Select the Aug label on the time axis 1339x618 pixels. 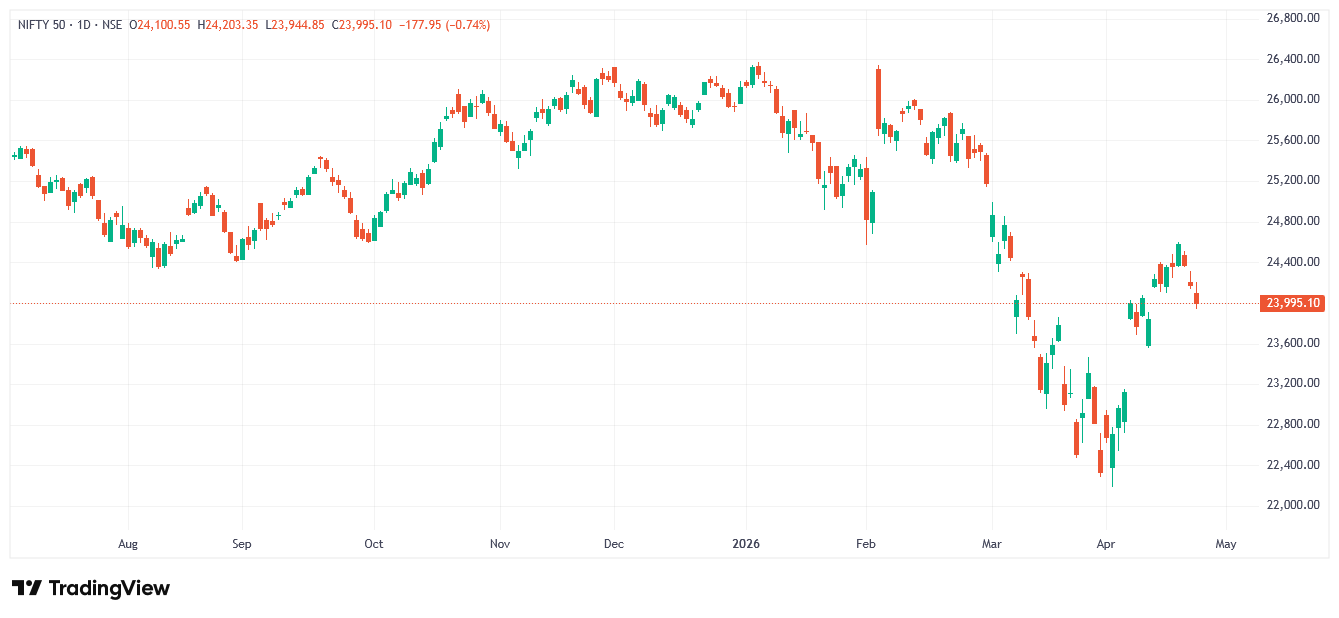coord(128,544)
